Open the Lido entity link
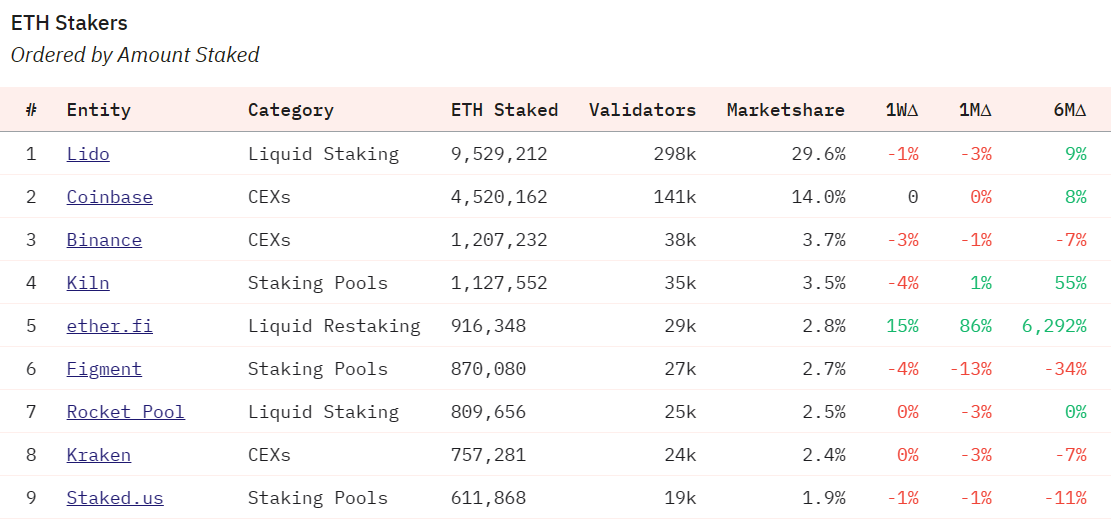Viewport: 1111px width, 523px height. click(88, 154)
